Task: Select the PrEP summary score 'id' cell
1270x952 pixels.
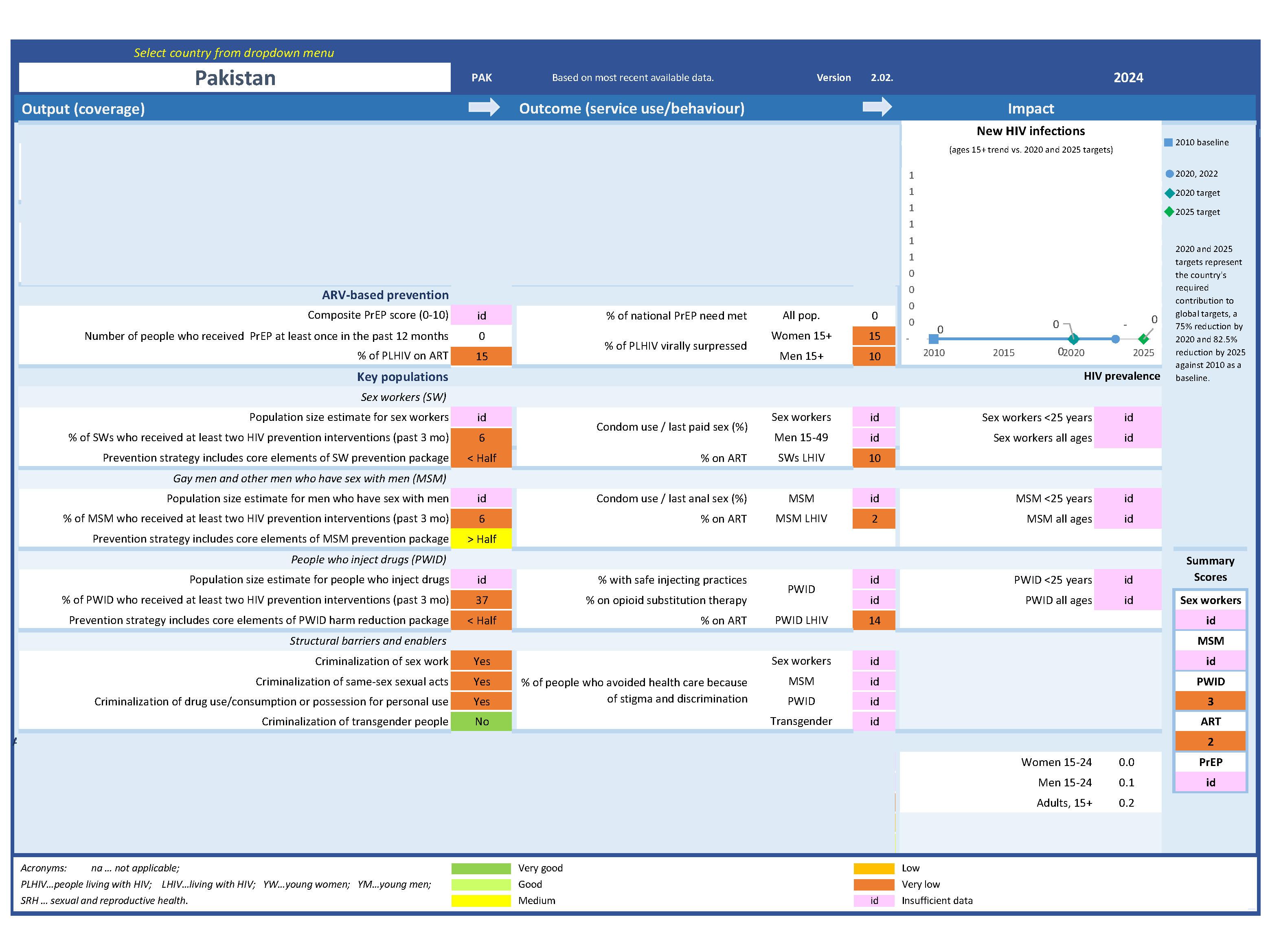Action: coord(1210,782)
